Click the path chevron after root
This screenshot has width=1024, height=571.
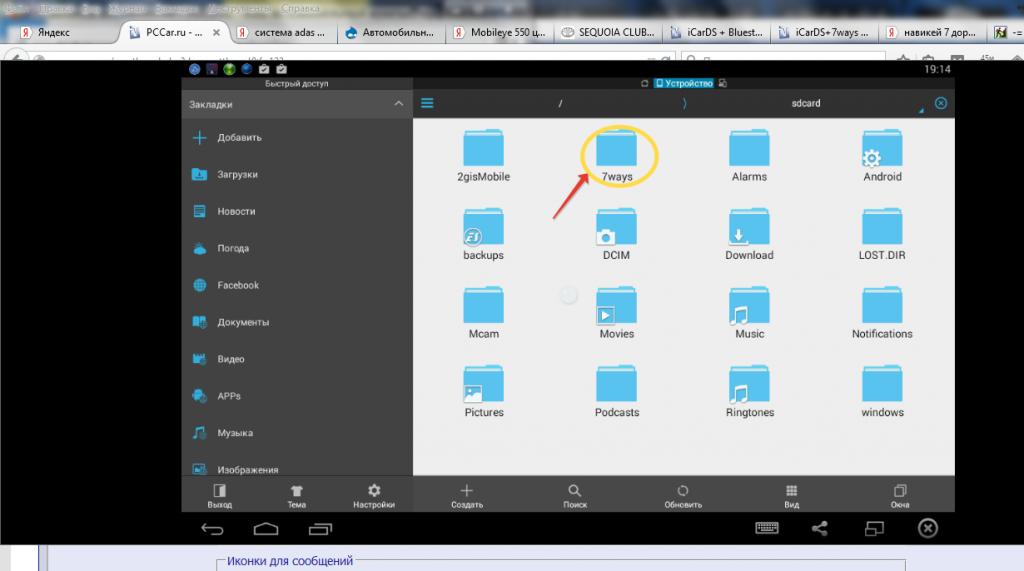684,103
